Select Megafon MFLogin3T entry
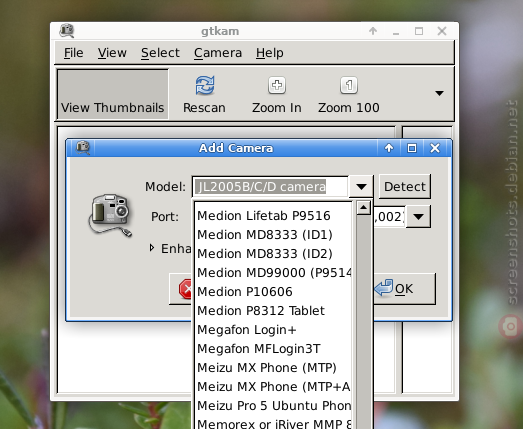This screenshot has height=429, width=523. pos(273,349)
